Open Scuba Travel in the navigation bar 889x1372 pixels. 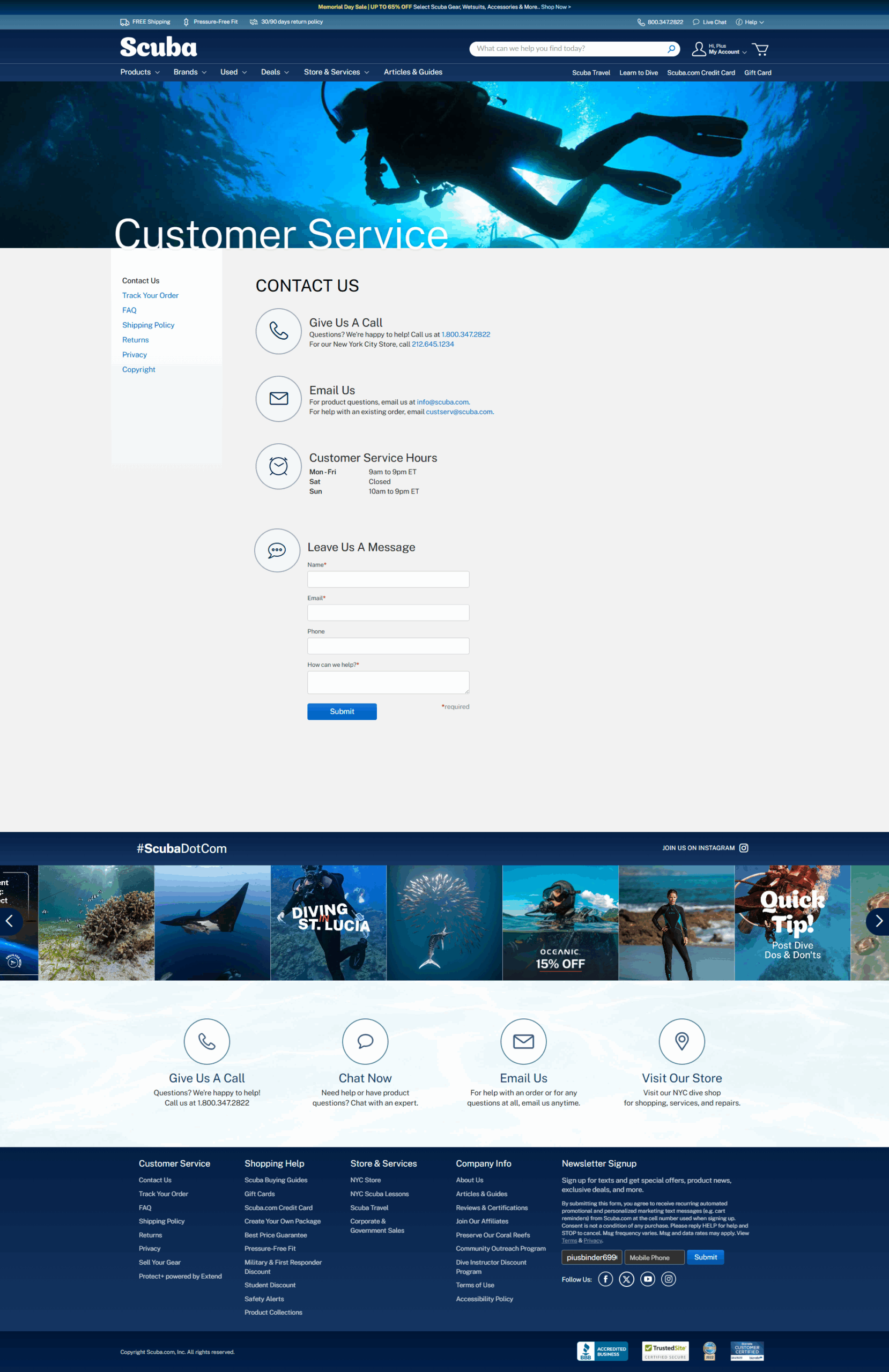pyautogui.click(x=591, y=73)
